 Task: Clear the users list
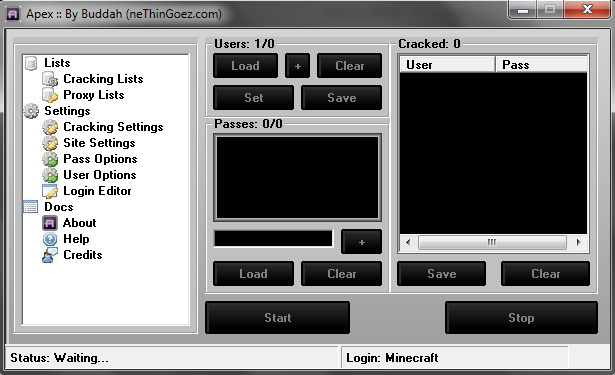coord(349,66)
